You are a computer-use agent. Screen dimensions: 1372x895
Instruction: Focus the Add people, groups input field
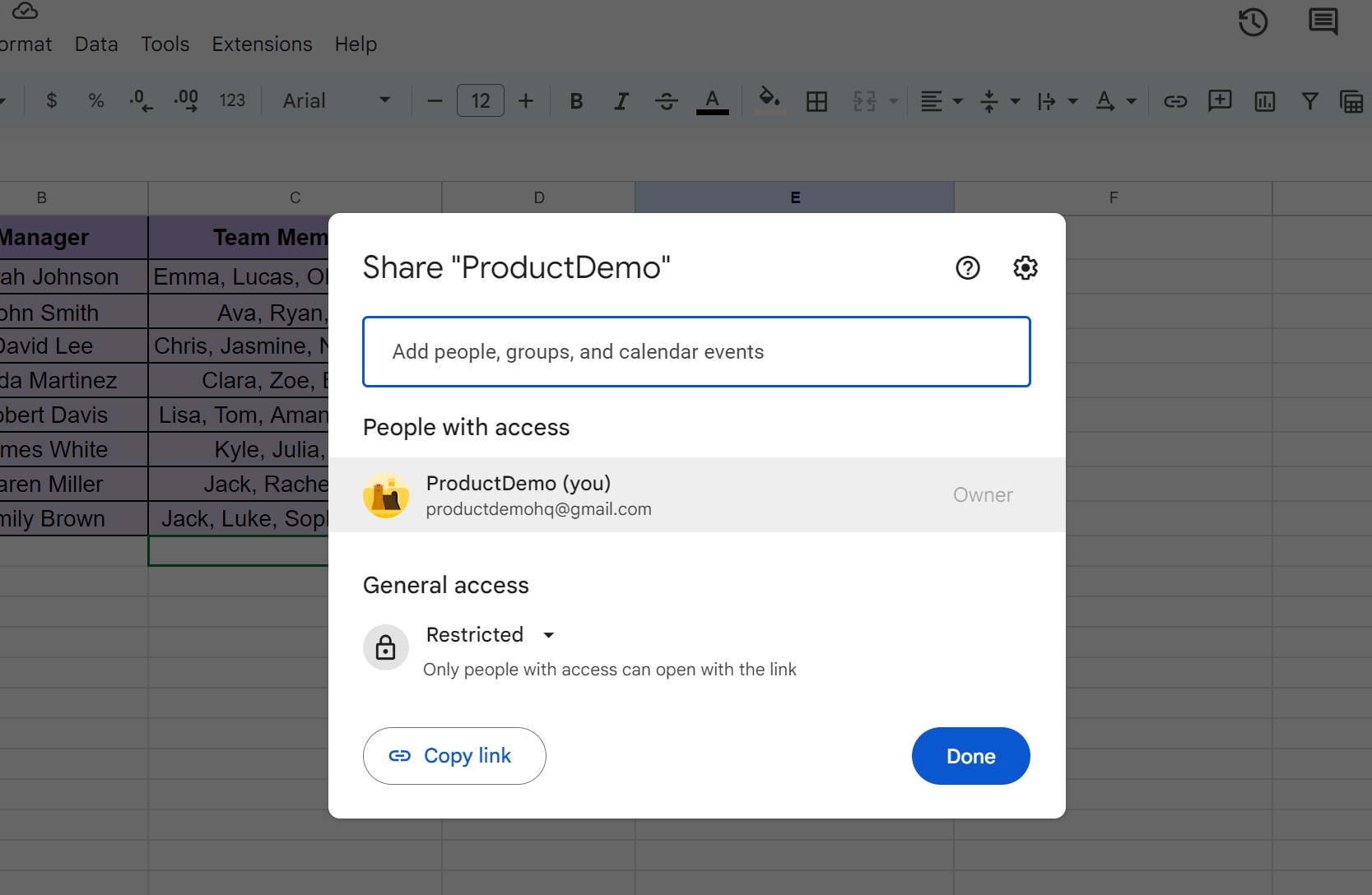click(x=696, y=351)
